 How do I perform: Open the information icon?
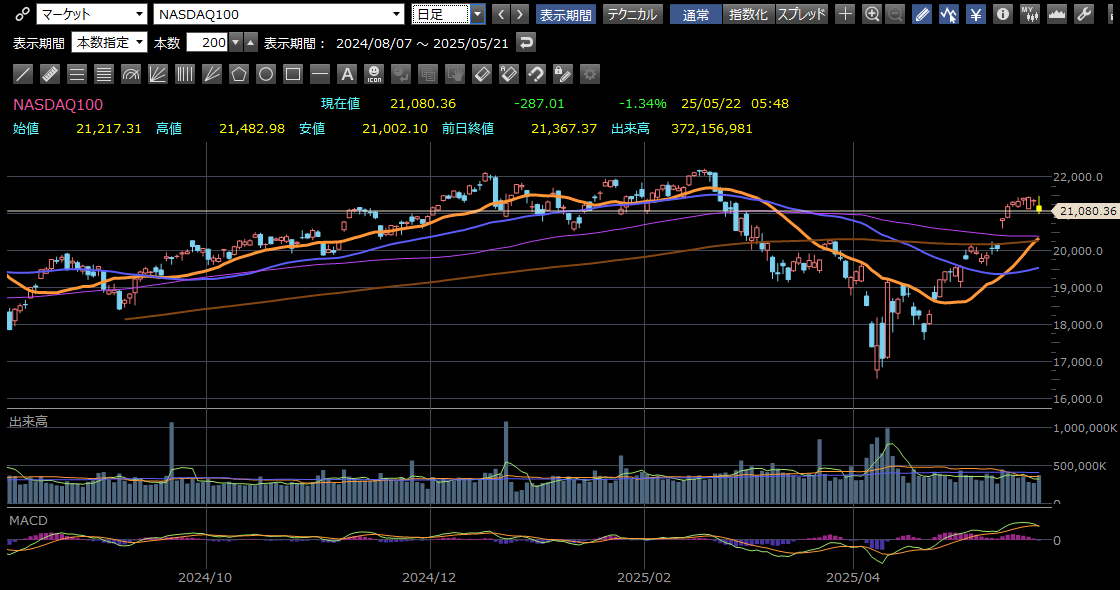click(1003, 14)
